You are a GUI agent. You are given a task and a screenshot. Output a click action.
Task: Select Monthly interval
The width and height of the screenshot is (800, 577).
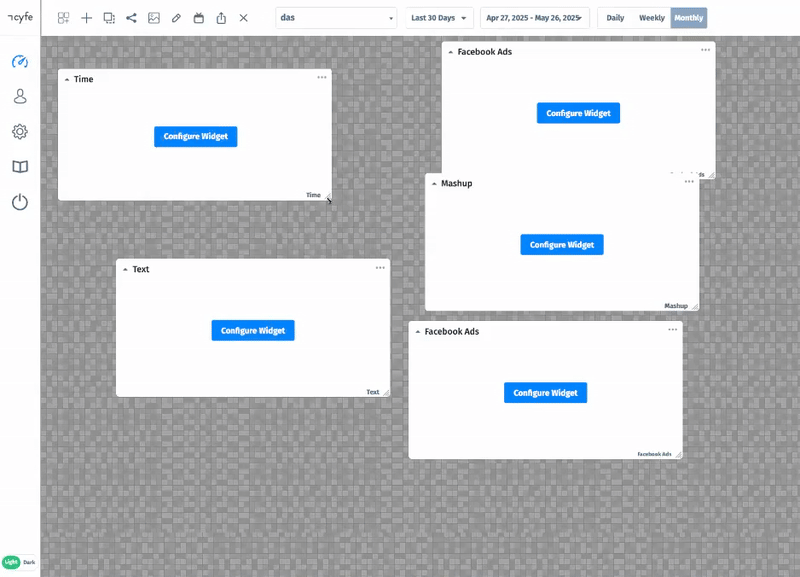click(688, 18)
